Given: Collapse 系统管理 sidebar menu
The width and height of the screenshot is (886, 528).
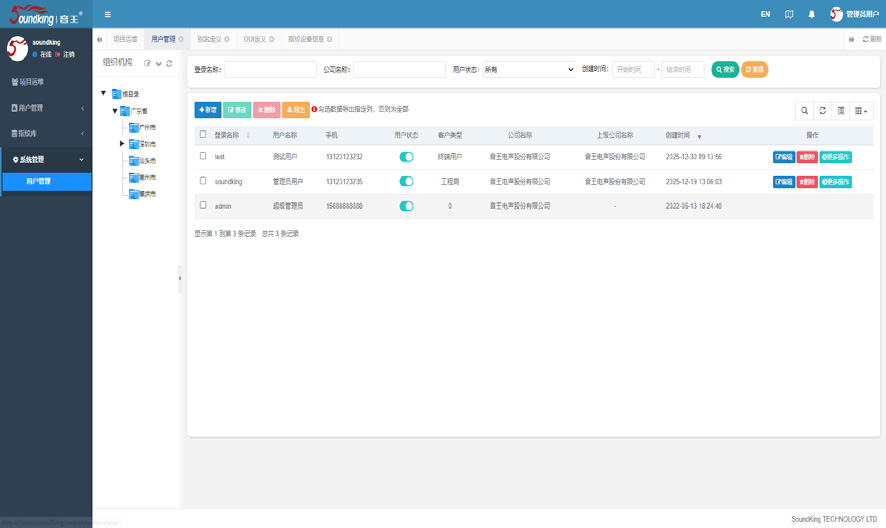Looking at the screenshot, I should coord(46,159).
